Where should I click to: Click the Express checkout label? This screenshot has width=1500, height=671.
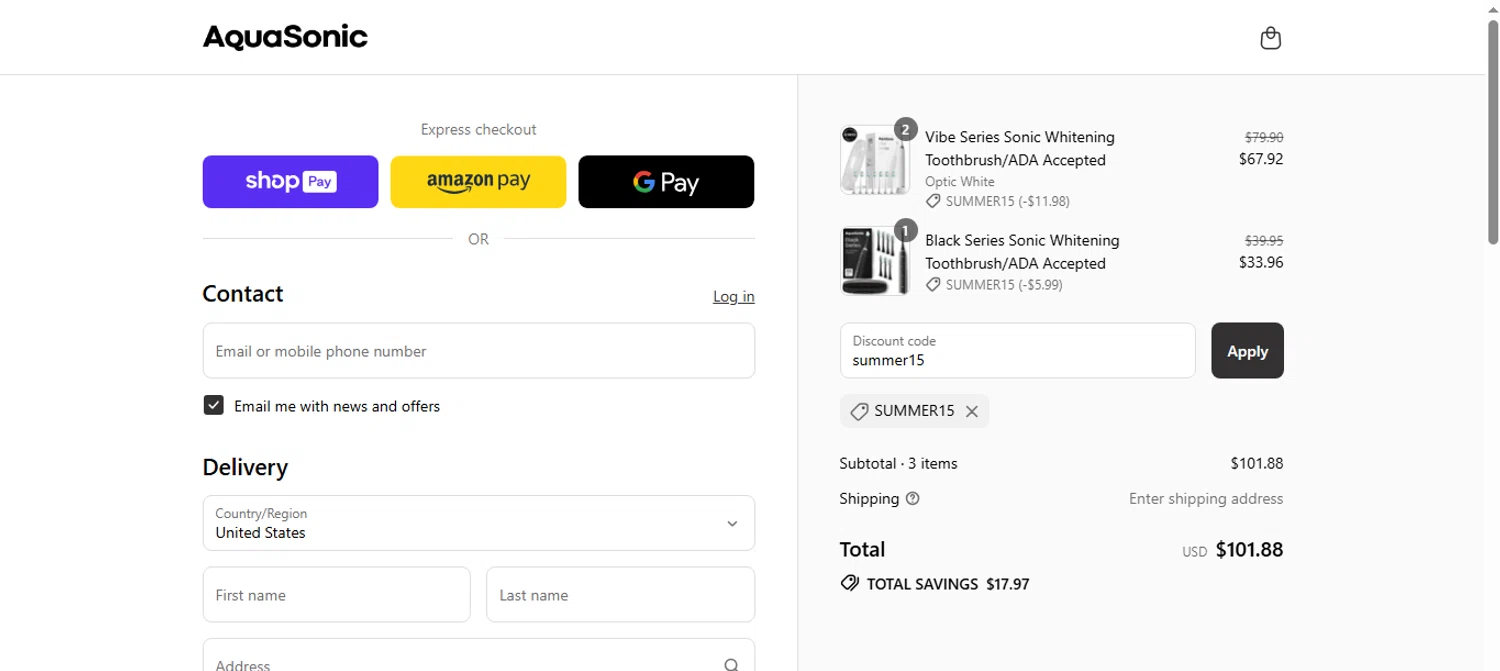pos(478,129)
